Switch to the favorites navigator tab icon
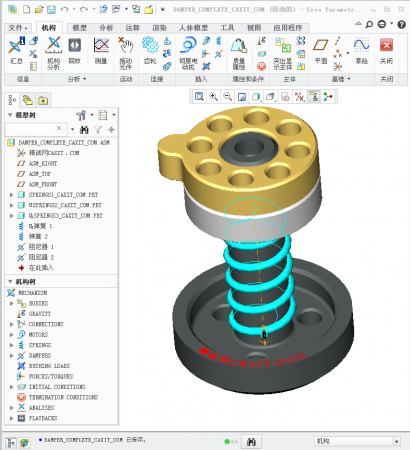410x450 pixels. (x=43, y=100)
